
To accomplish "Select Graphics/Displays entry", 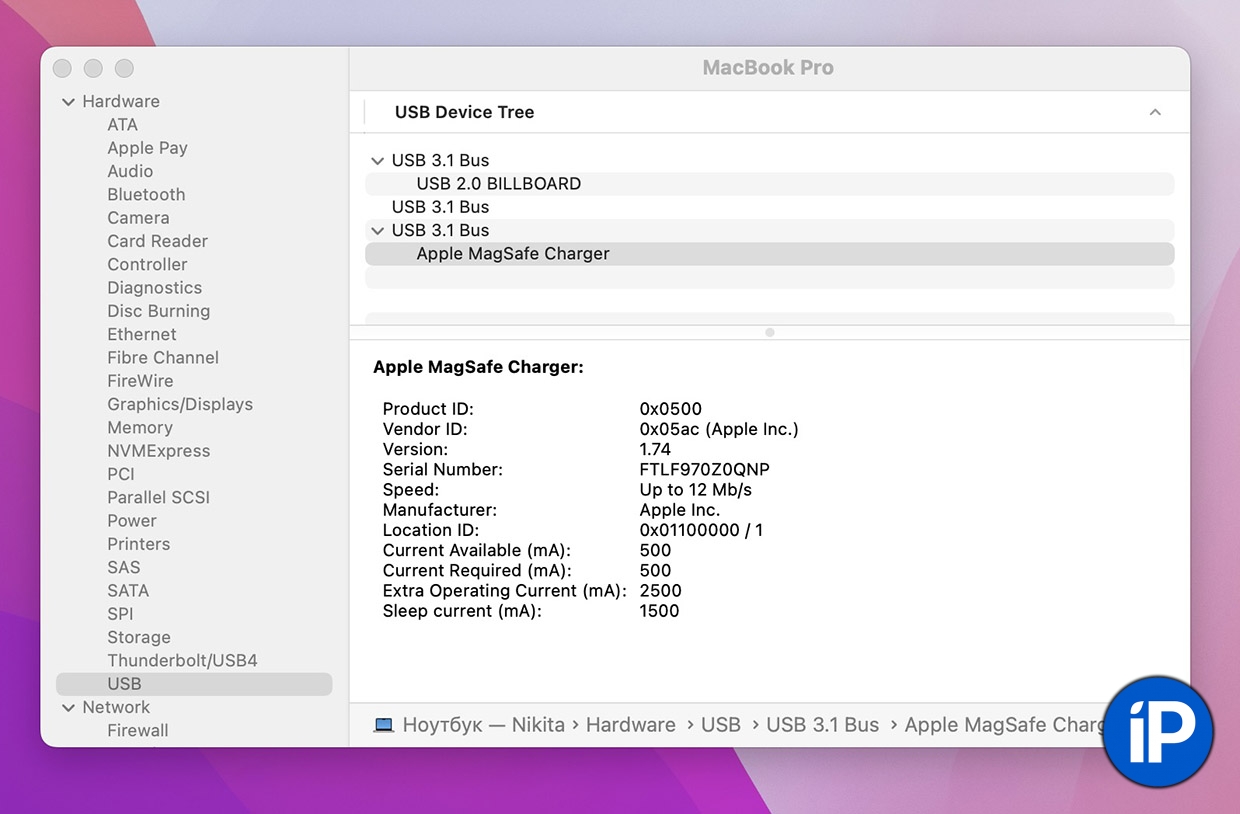I will (x=180, y=405).
